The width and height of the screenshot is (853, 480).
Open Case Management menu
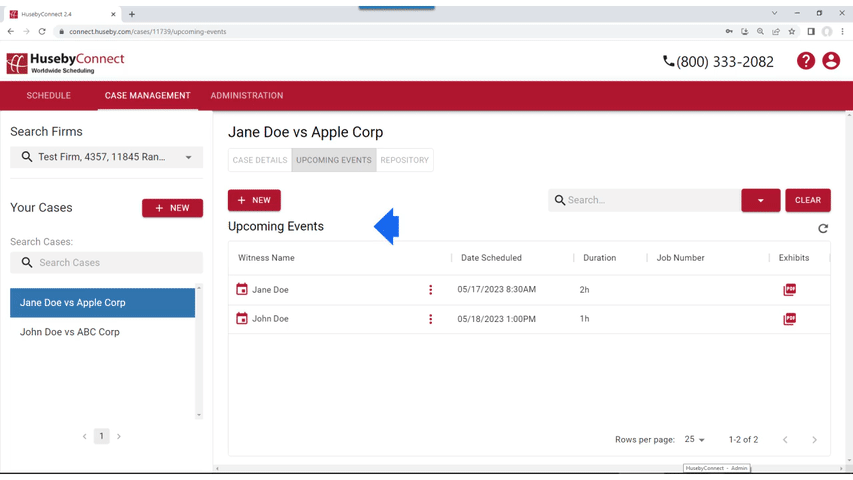coord(147,95)
